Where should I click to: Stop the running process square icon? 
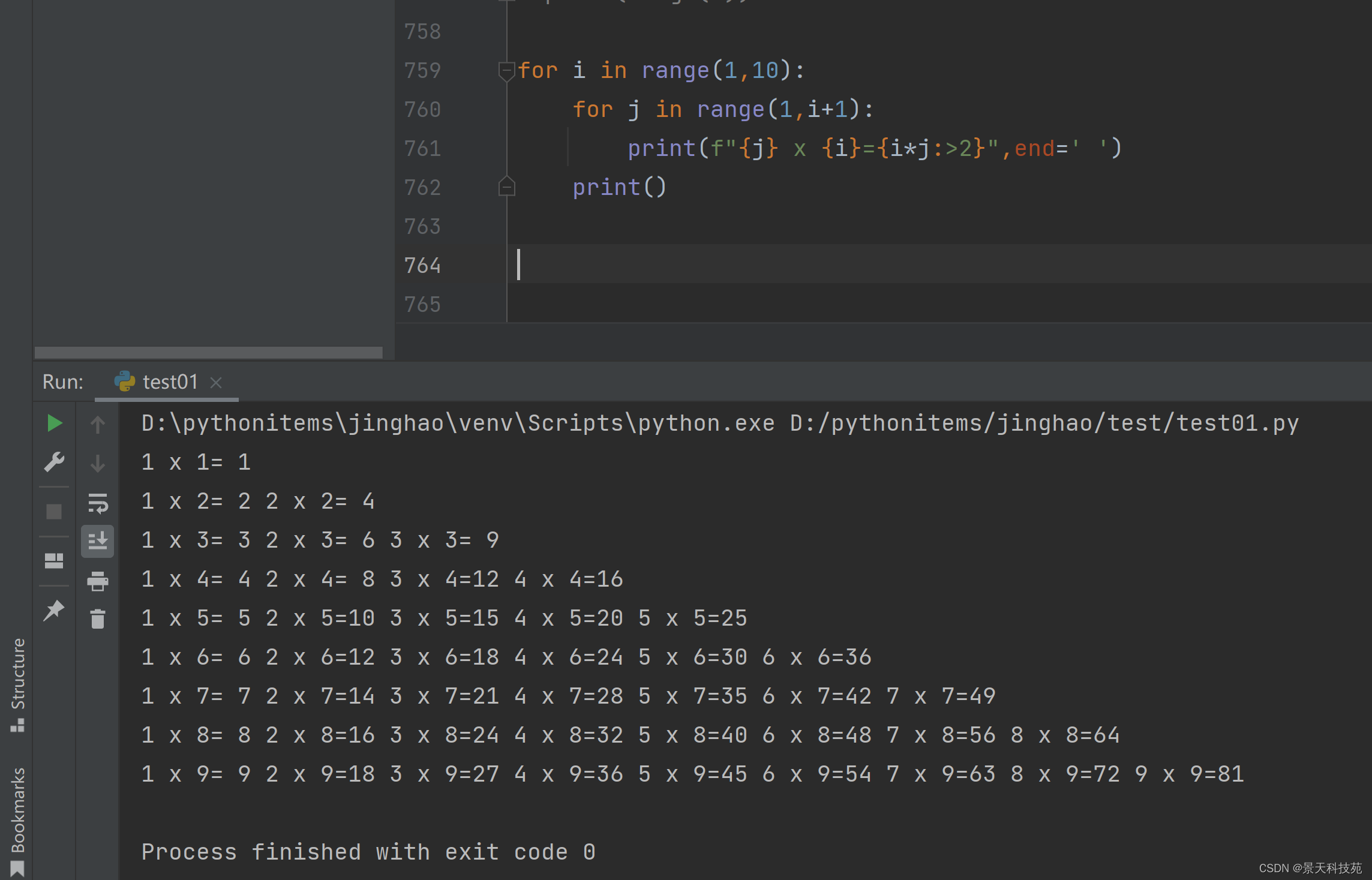point(54,512)
